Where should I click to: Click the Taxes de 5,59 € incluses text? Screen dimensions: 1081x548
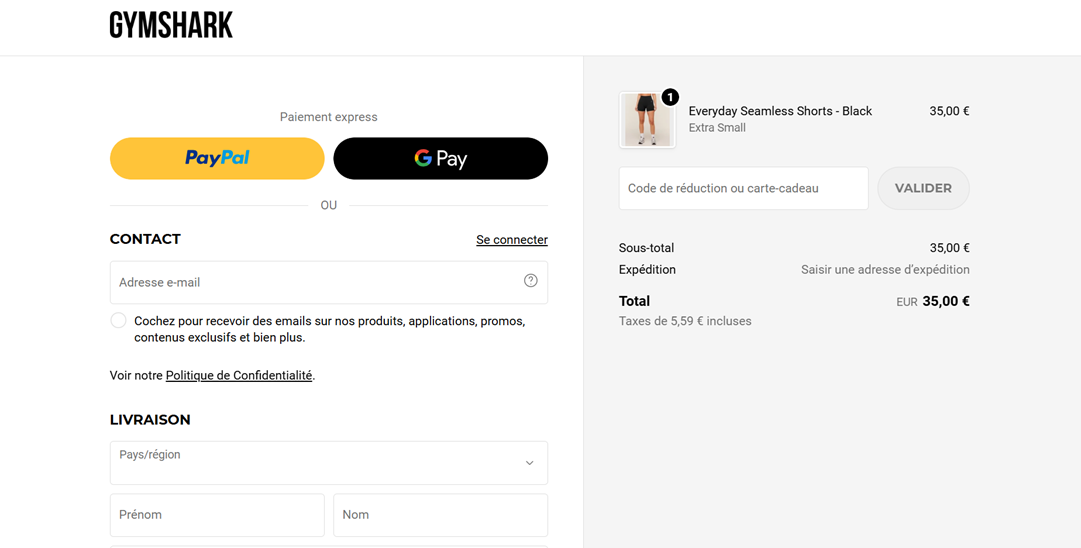point(685,321)
